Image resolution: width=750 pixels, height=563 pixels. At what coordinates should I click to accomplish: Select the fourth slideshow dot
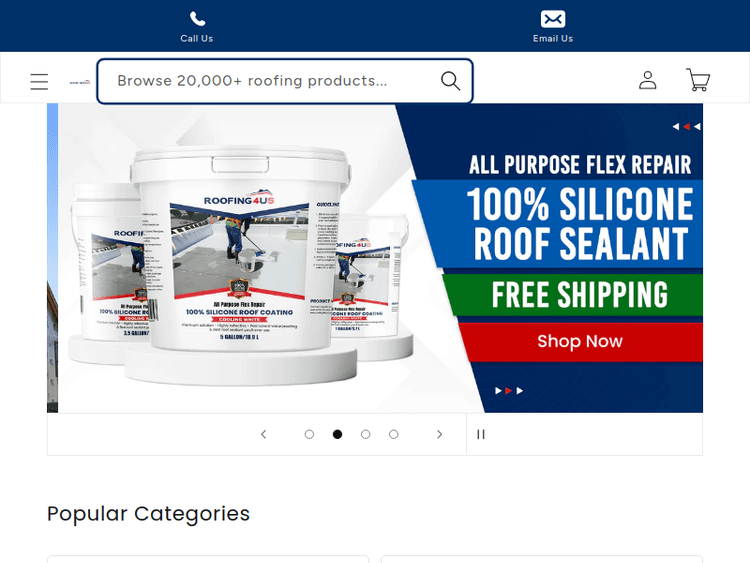[394, 434]
